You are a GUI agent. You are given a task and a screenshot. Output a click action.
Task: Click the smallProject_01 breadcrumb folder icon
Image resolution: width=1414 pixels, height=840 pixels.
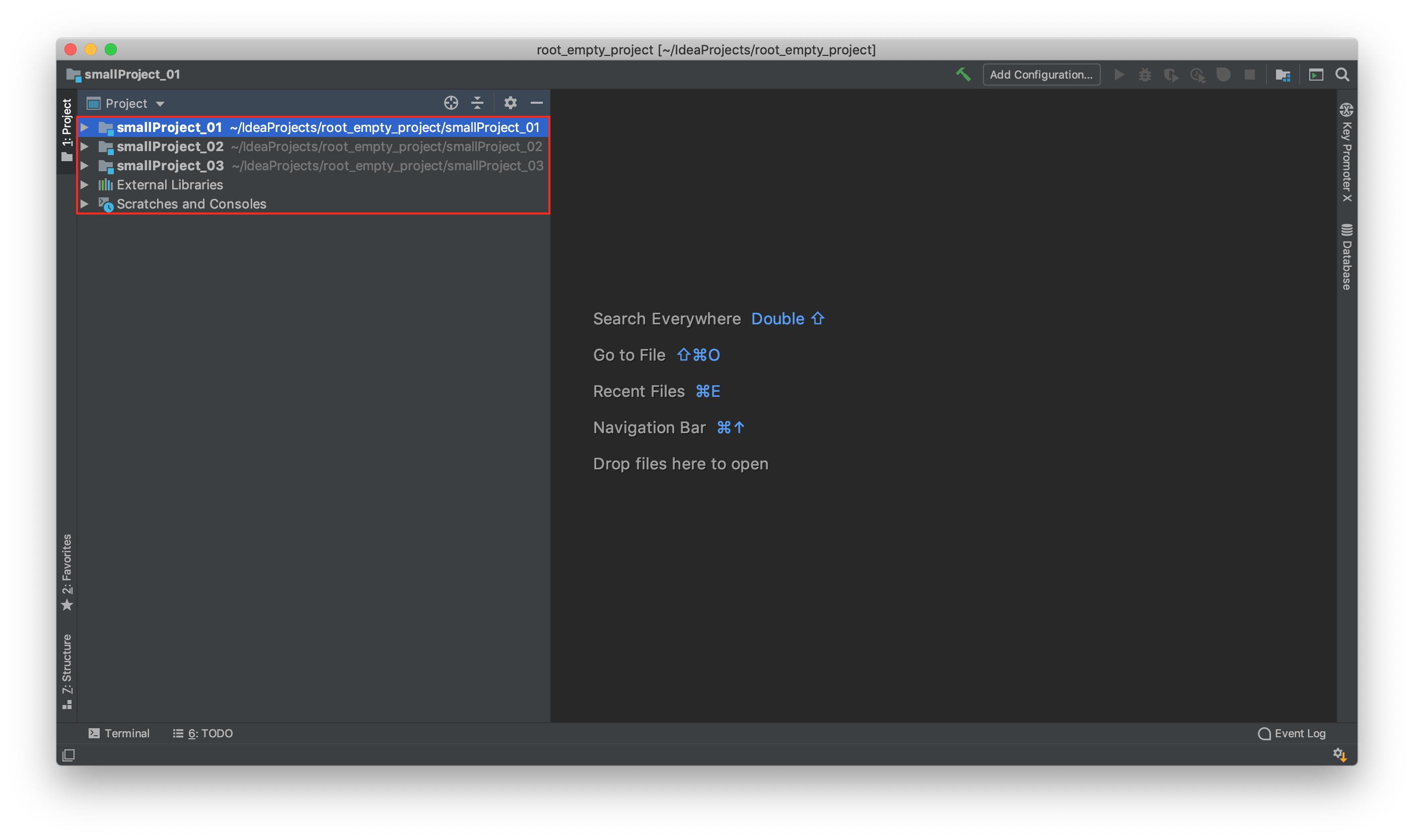click(74, 75)
